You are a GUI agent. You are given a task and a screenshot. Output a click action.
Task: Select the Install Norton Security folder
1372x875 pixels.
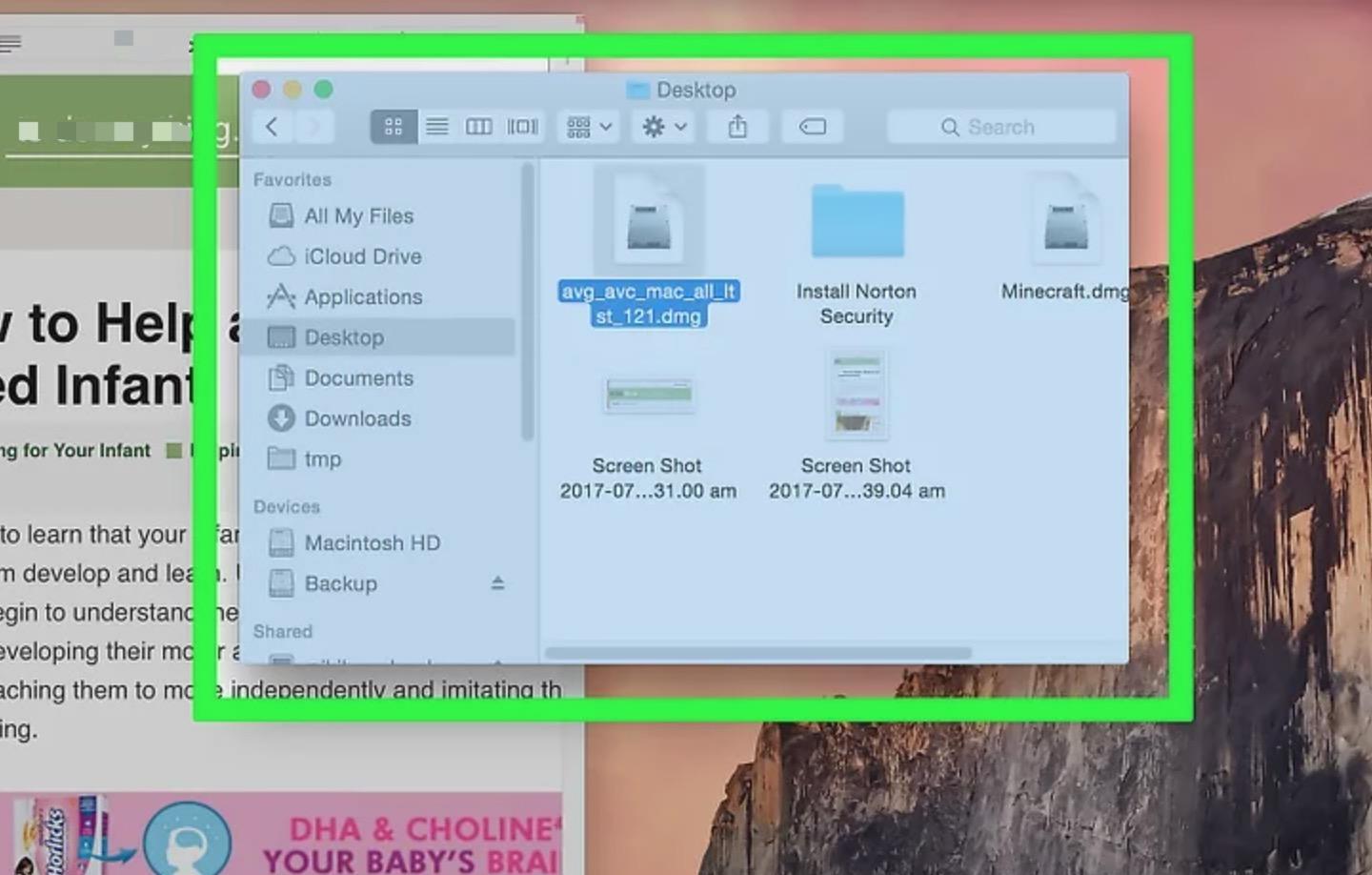[x=857, y=224]
